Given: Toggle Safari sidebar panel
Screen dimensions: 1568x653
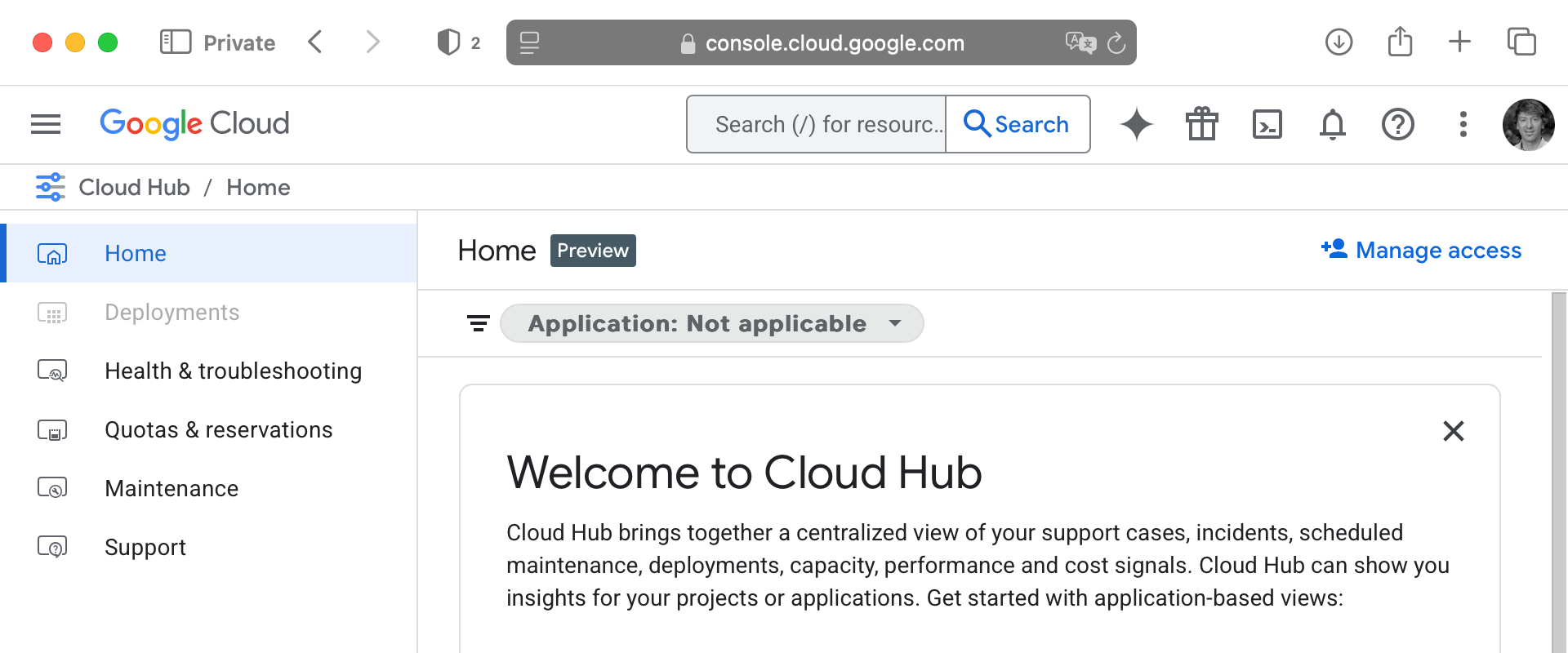Looking at the screenshot, I should pyautogui.click(x=175, y=42).
